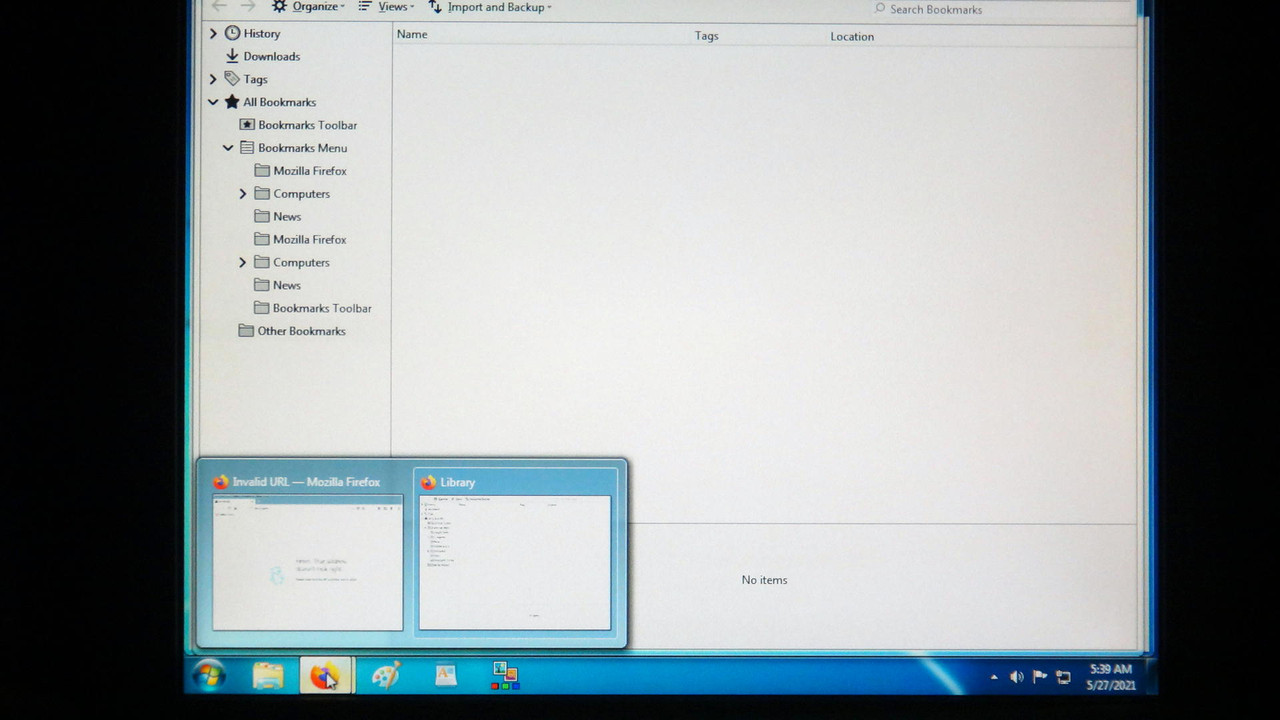This screenshot has width=1280, height=720.
Task: Click the back arrow in Library toolbar
Action: [x=219, y=7]
